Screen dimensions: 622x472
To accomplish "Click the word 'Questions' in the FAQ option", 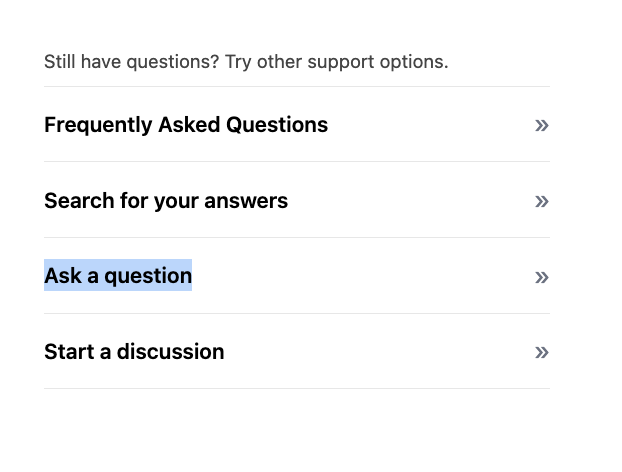I will click(277, 125).
